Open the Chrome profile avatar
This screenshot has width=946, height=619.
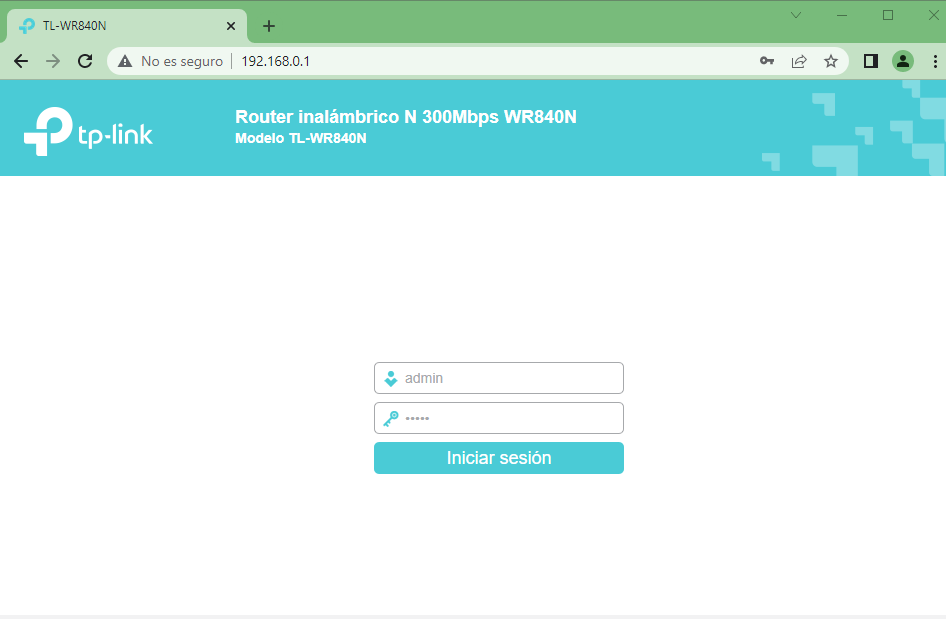tap(903, 61)
